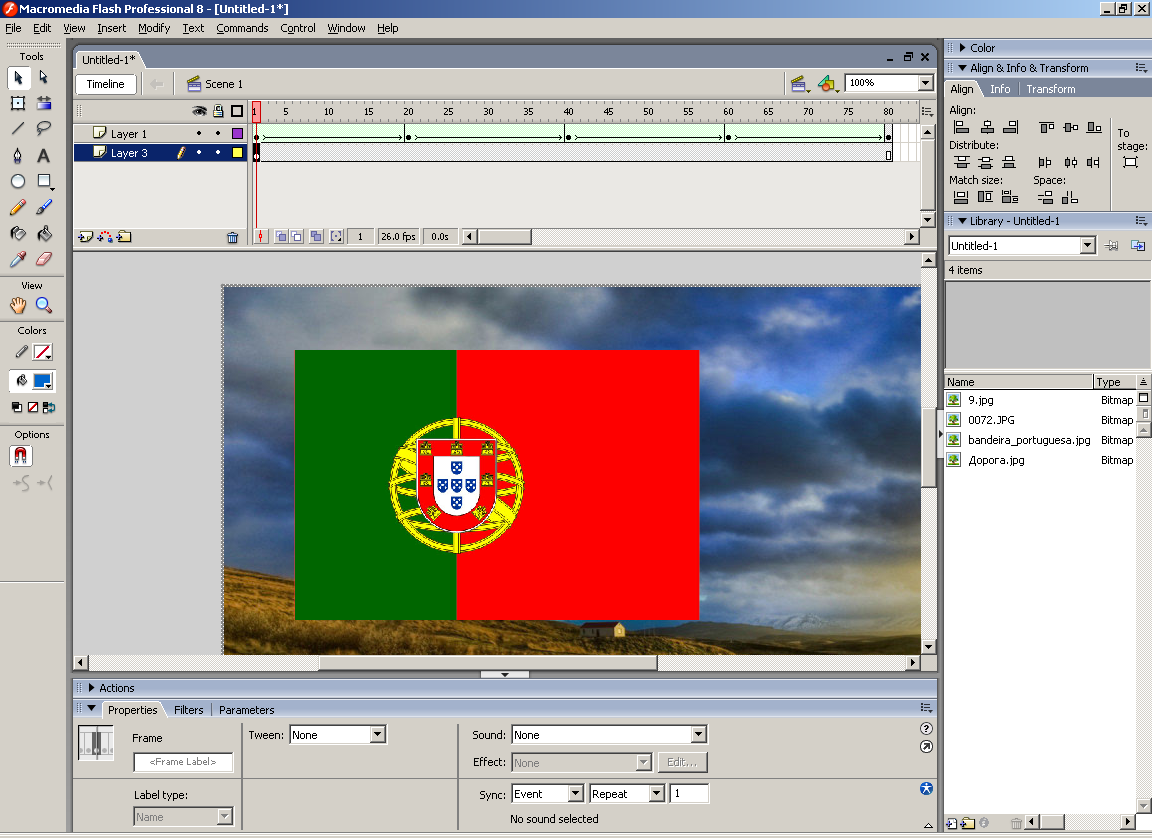Select the Paint Bucket tool
Viewport: 1152px width, 838px height.
[43, 234]
